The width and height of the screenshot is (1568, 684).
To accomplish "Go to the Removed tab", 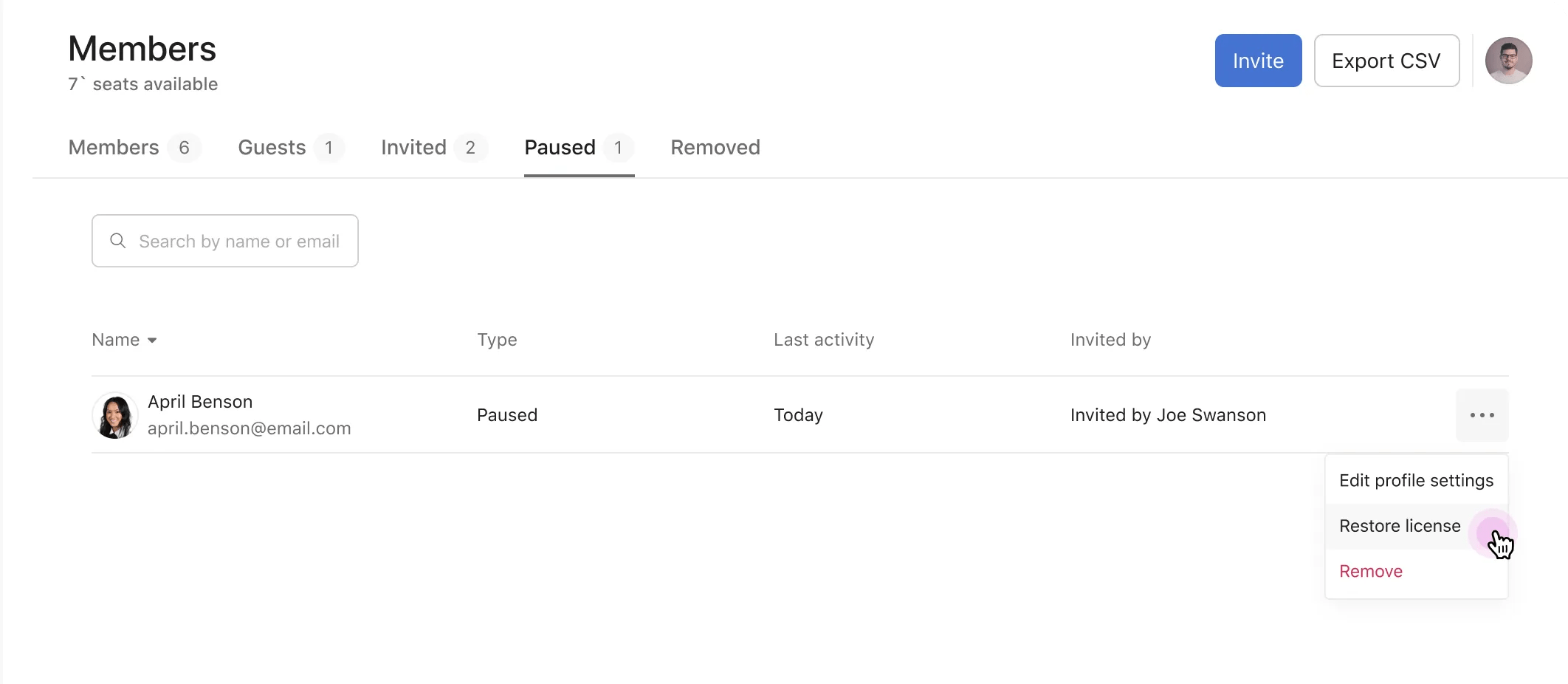I will click(x=715, y=148).
